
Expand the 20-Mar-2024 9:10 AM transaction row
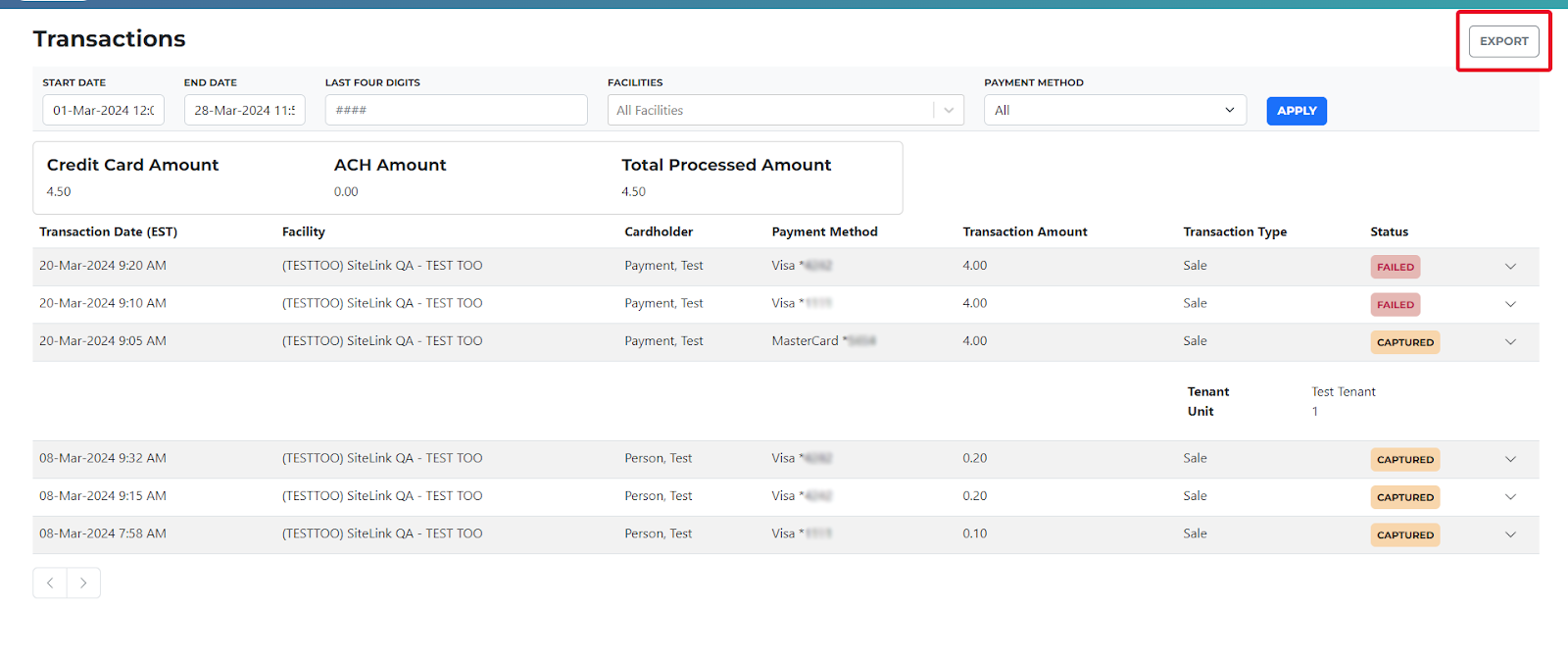(1510, 304)
